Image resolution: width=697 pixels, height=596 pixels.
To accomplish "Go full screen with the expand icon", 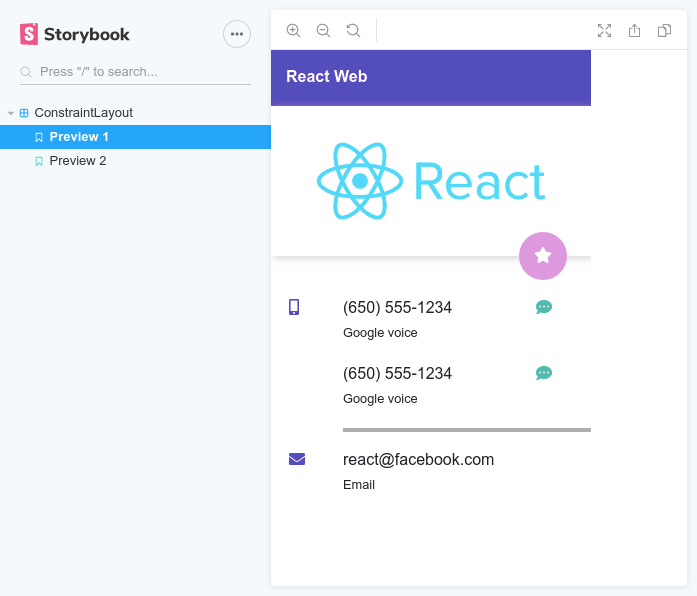I will (x=605, y=30).
